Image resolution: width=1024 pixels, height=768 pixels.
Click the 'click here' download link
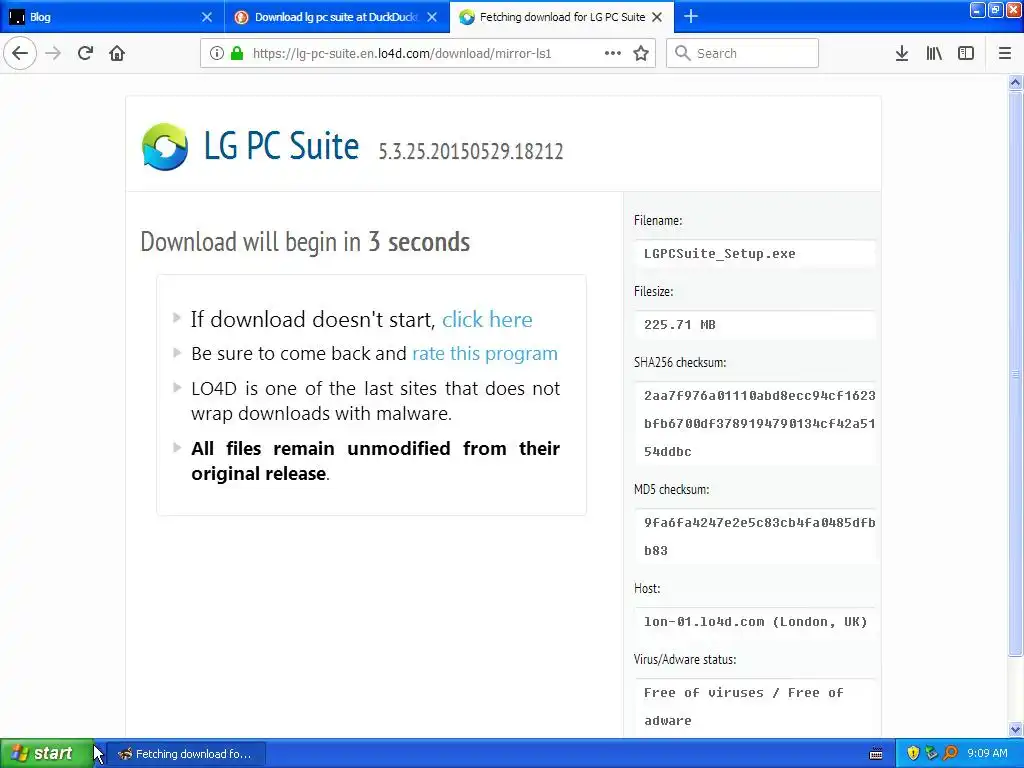pyautogui.click(x=487, y=319)
